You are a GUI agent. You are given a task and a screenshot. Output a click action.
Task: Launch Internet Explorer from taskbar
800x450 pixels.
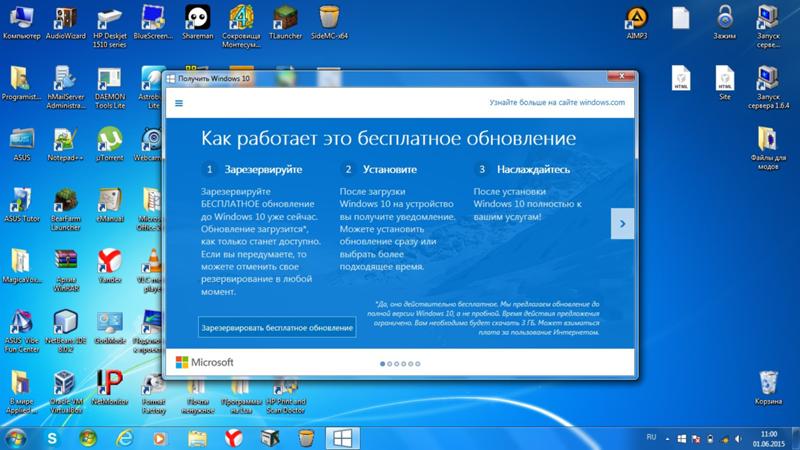124,438
